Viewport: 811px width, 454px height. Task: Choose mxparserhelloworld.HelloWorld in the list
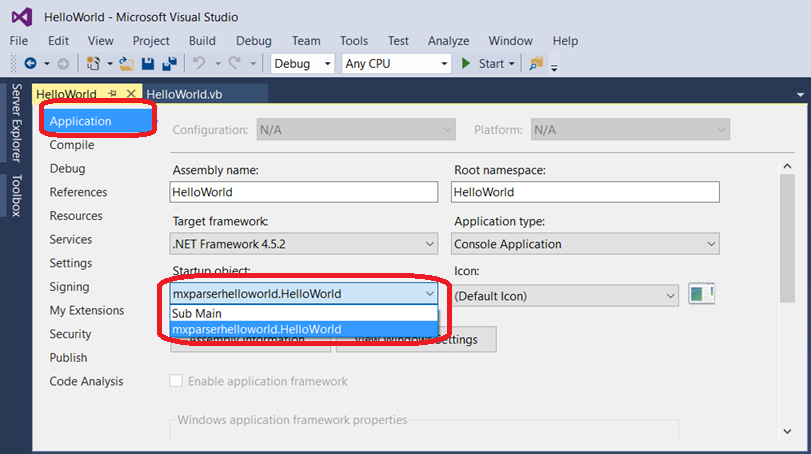pos(304,329)
